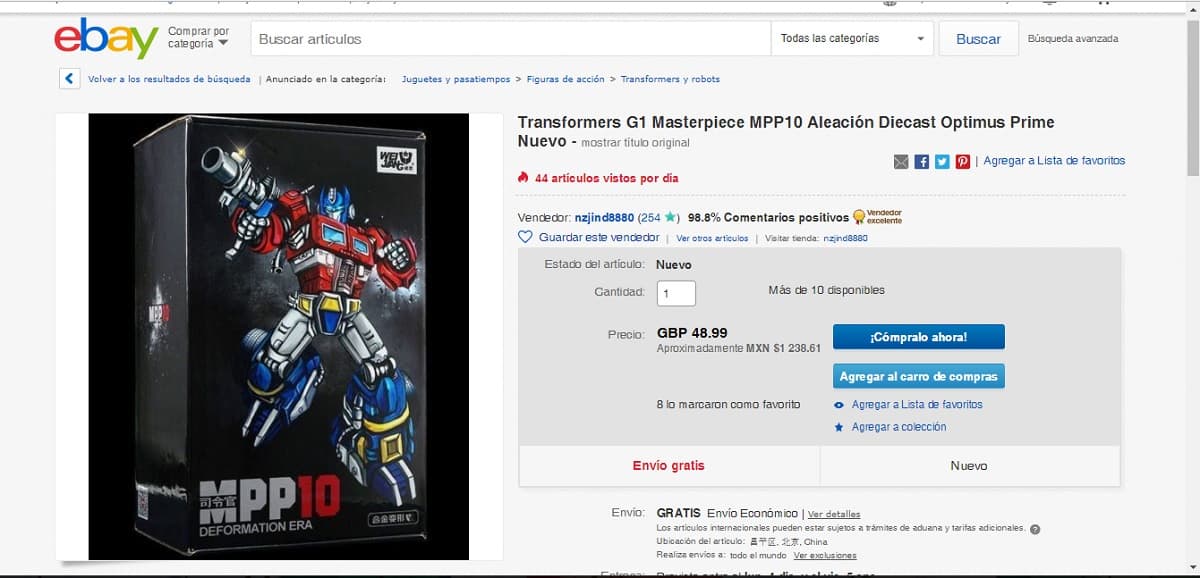The height and width of the screenshot is (578, 1200).
Task: Share listing on Facebook icon
Action: click(922, 162)
